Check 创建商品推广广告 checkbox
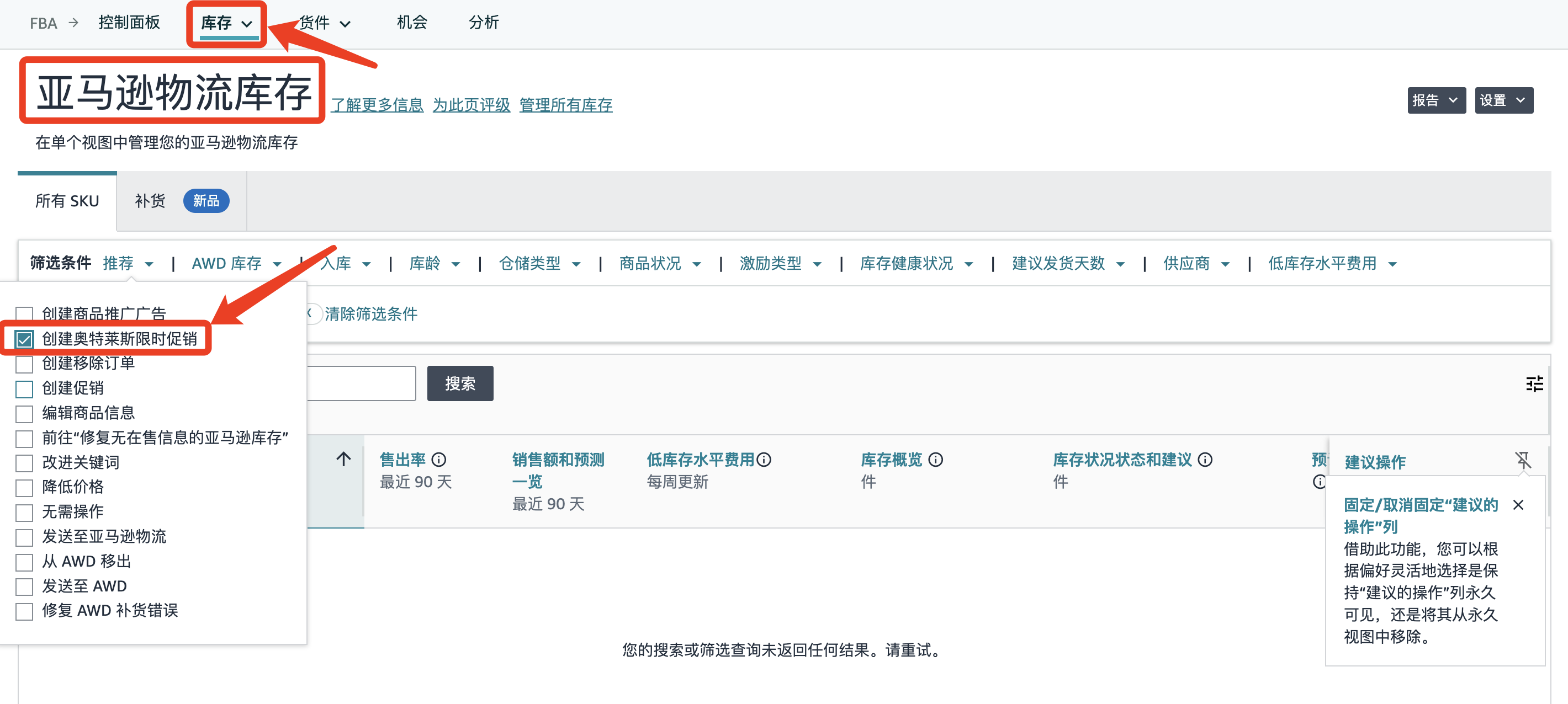 pyautogui.click(x=24, y=314)
